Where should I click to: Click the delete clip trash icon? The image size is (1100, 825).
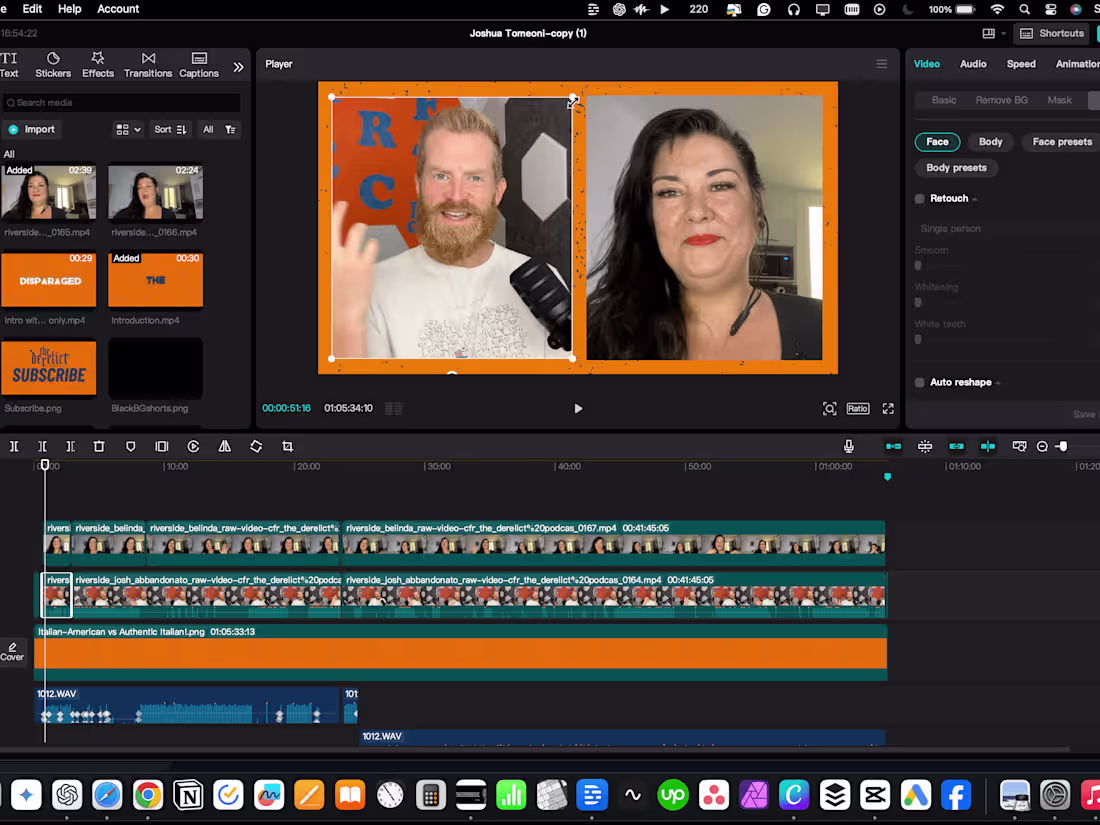99,447
